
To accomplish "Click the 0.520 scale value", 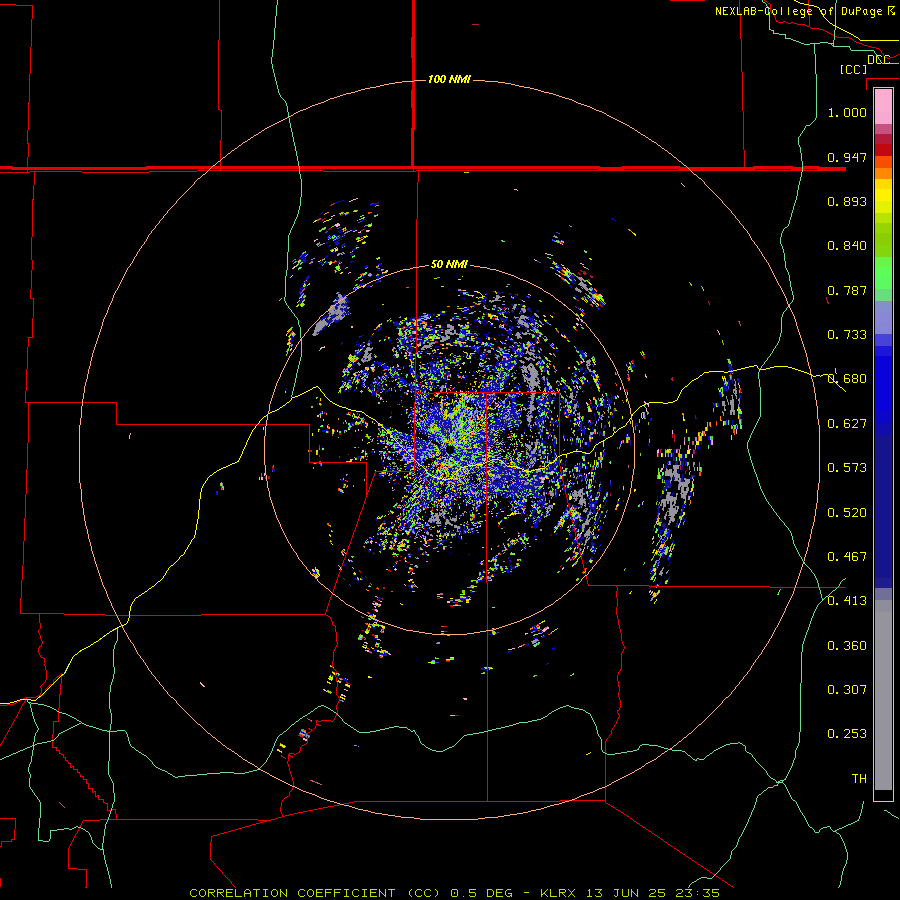I will click(x=847, y=513).
